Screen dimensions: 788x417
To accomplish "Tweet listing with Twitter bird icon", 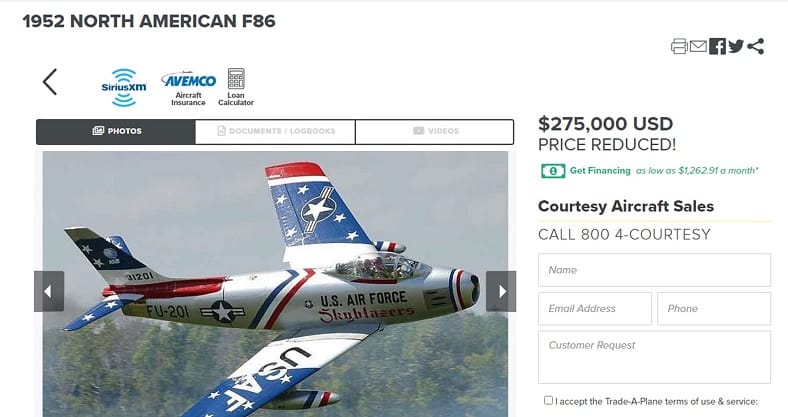I will point(736,46).
